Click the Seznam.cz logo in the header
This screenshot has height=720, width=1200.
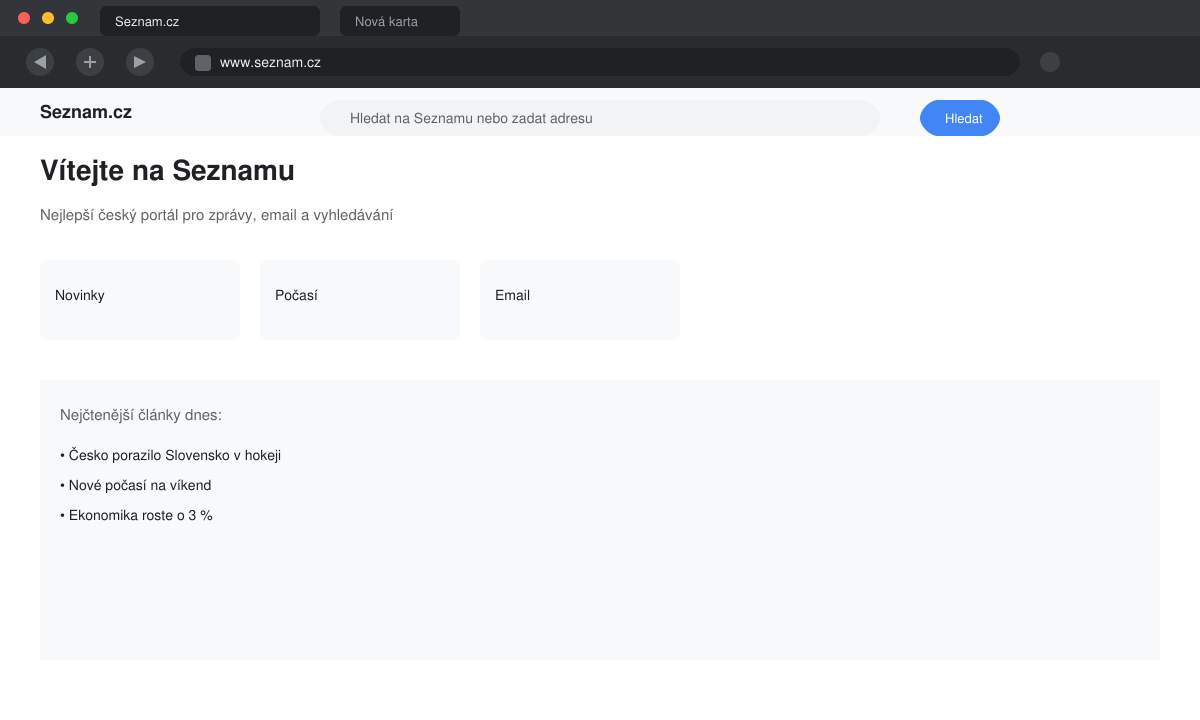click(86, 112)
